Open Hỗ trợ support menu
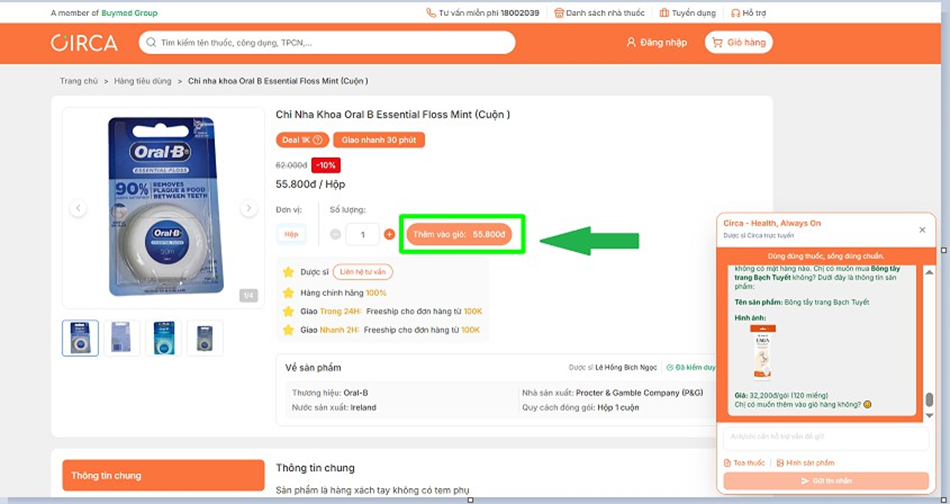 [747, 13]
